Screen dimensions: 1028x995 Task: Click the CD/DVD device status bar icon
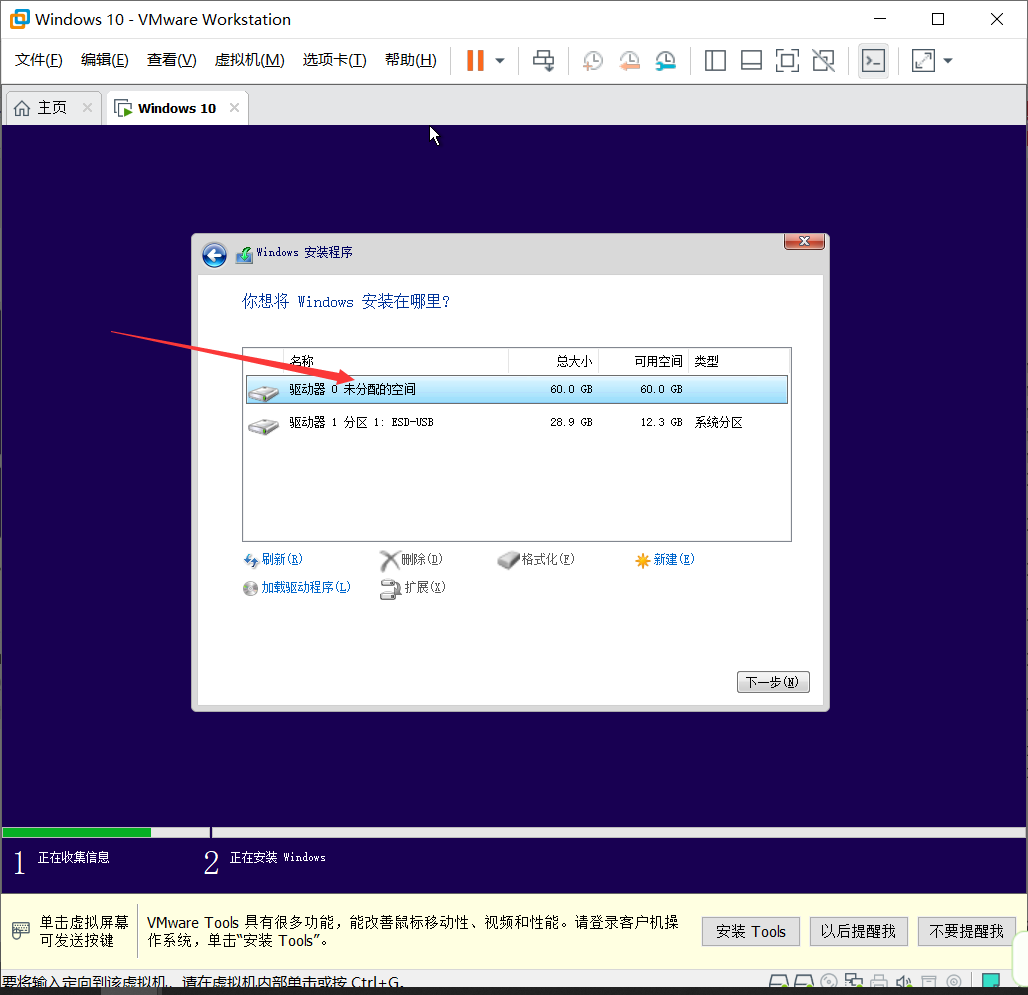click(x=829, y=981)
